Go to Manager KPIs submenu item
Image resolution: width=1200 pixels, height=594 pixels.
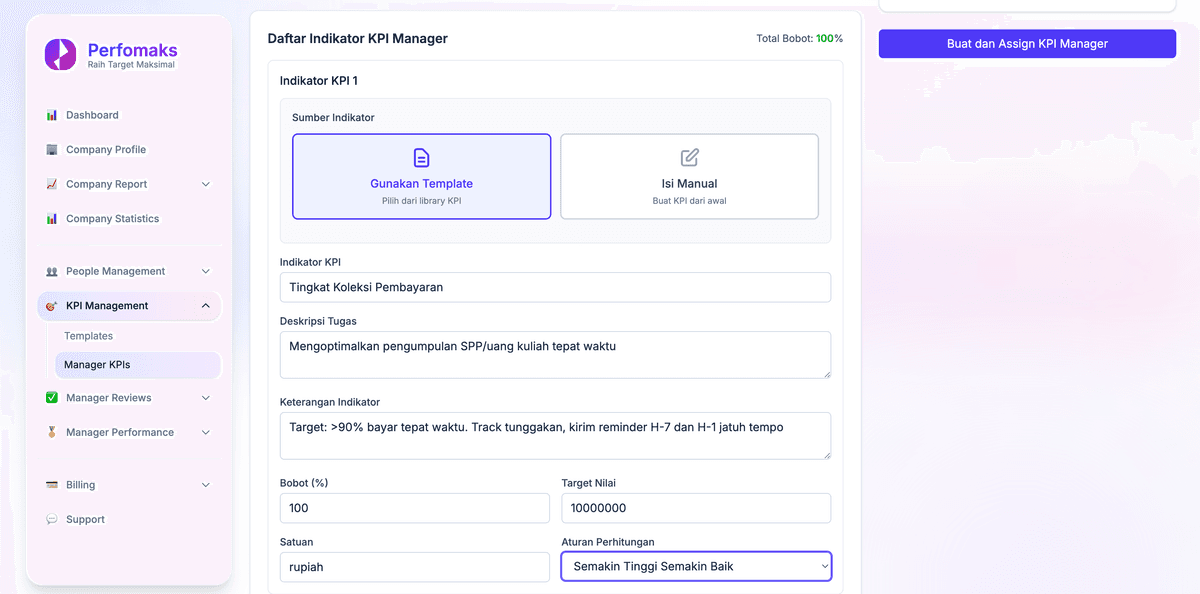(97, 365)
